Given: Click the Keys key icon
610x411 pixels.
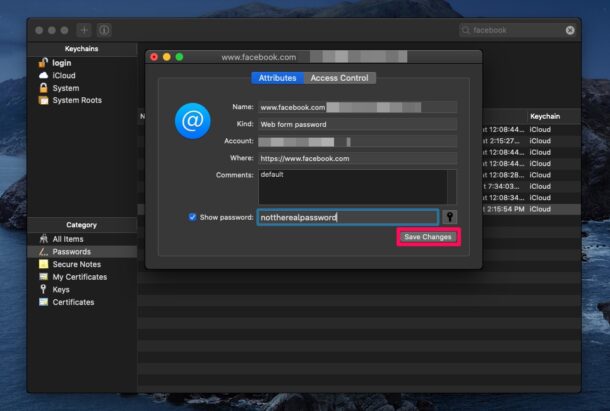Looking at the screenshot, I should [x=43, y=289].
